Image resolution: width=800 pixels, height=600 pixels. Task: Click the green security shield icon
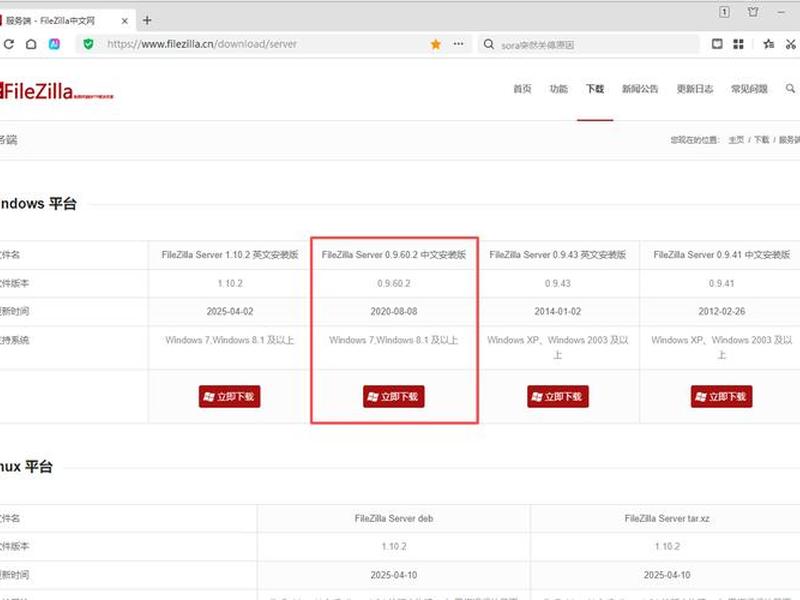coord(88,44)
